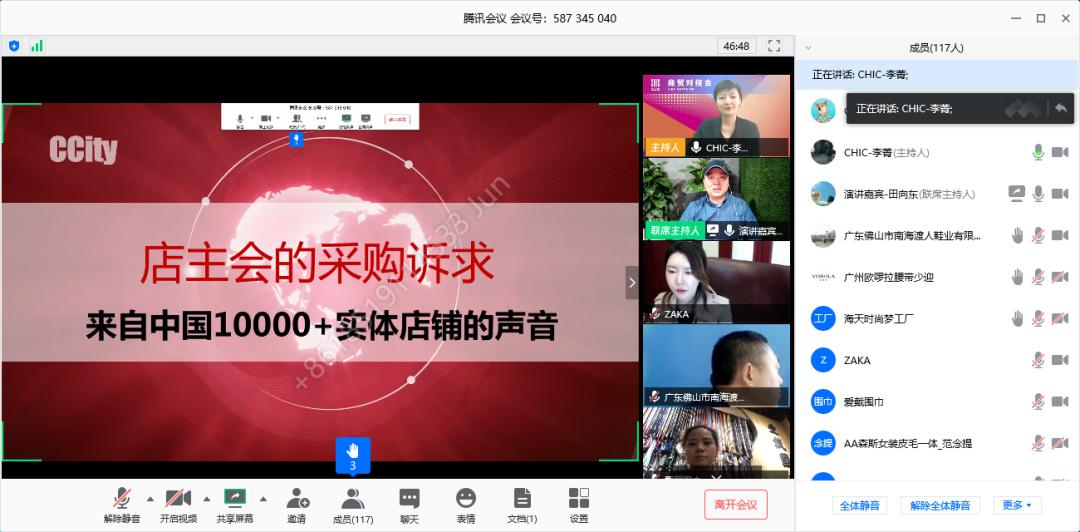Unmute ZAKA microphone in member list

[x=1038, y=360]
